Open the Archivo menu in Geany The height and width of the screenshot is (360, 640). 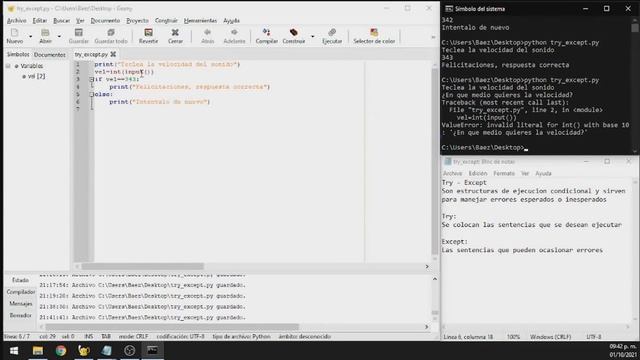pos(16,20)
